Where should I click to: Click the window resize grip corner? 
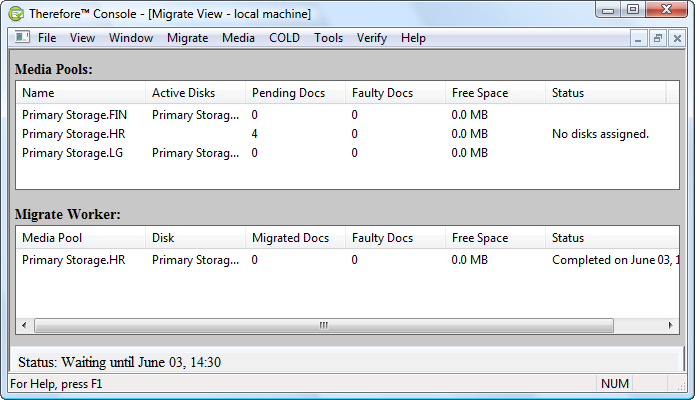tap(681, 386)
